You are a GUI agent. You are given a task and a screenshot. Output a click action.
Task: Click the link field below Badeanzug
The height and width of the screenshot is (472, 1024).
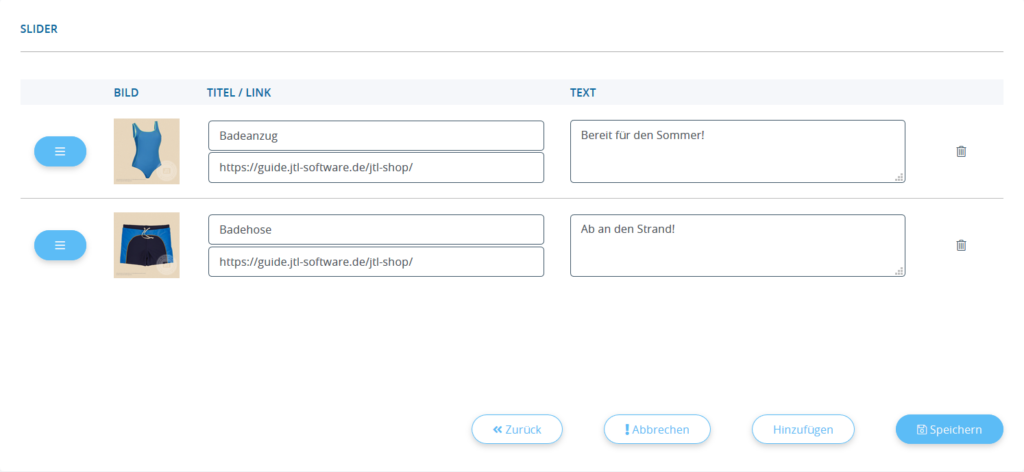coord(375,167)
